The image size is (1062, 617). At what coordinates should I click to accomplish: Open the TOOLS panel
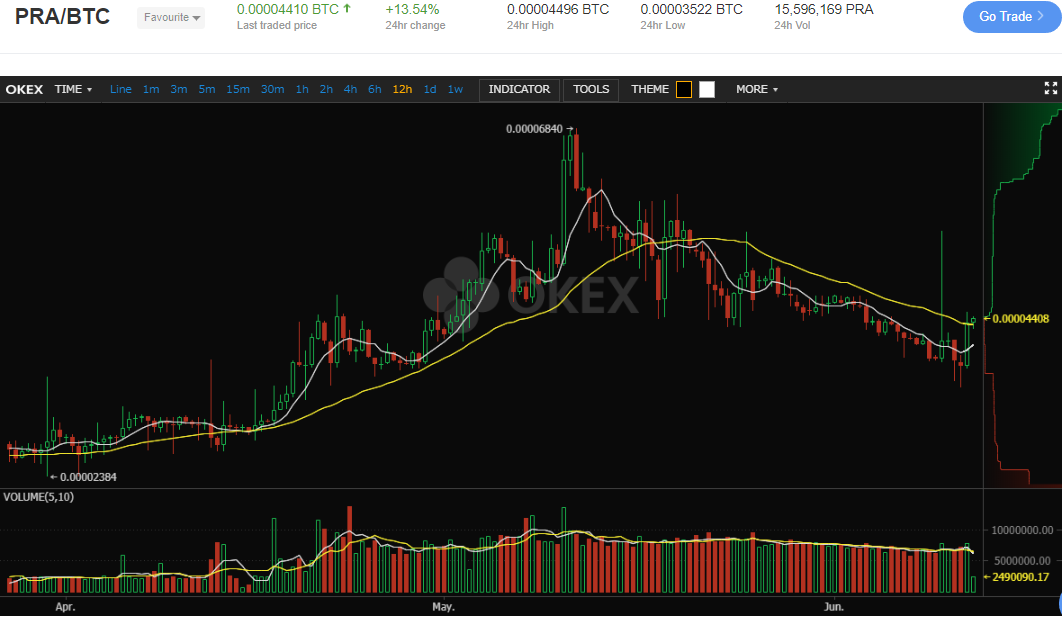click(591, 90)
